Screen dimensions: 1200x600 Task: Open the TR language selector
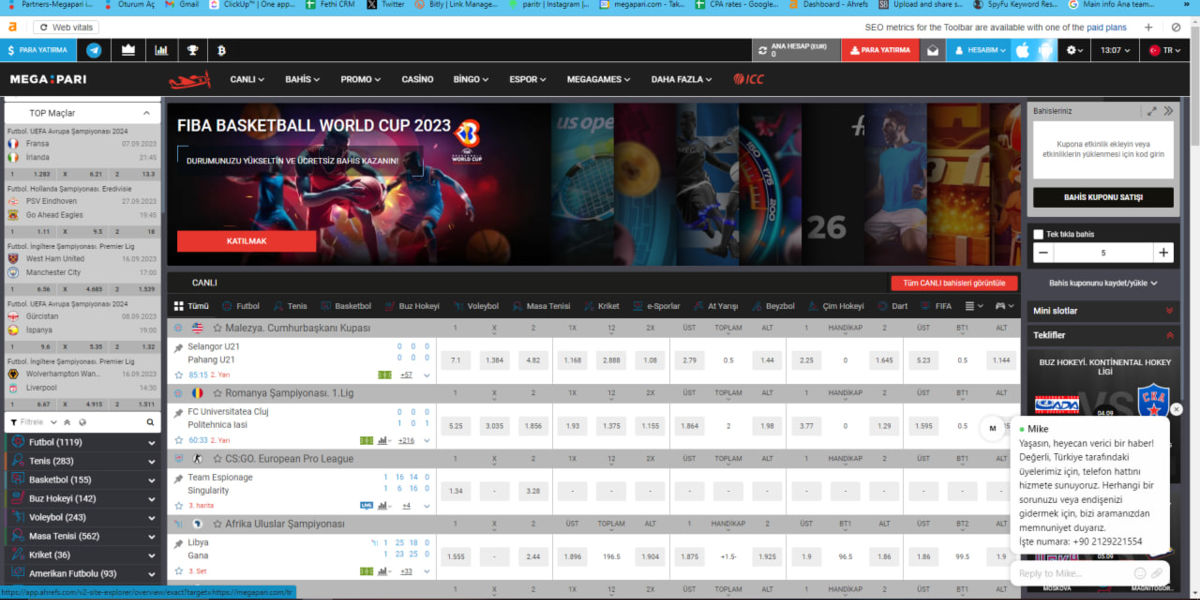pos(1166,50)
